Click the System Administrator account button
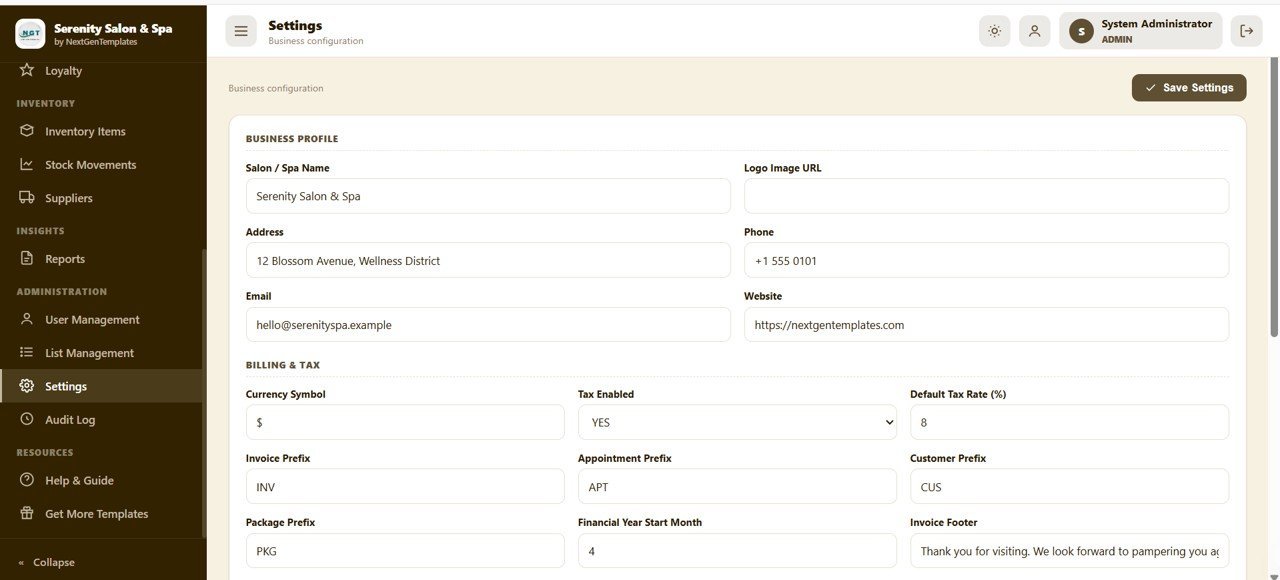This screenshot has height=580, width=1280. pos(1141,31)
